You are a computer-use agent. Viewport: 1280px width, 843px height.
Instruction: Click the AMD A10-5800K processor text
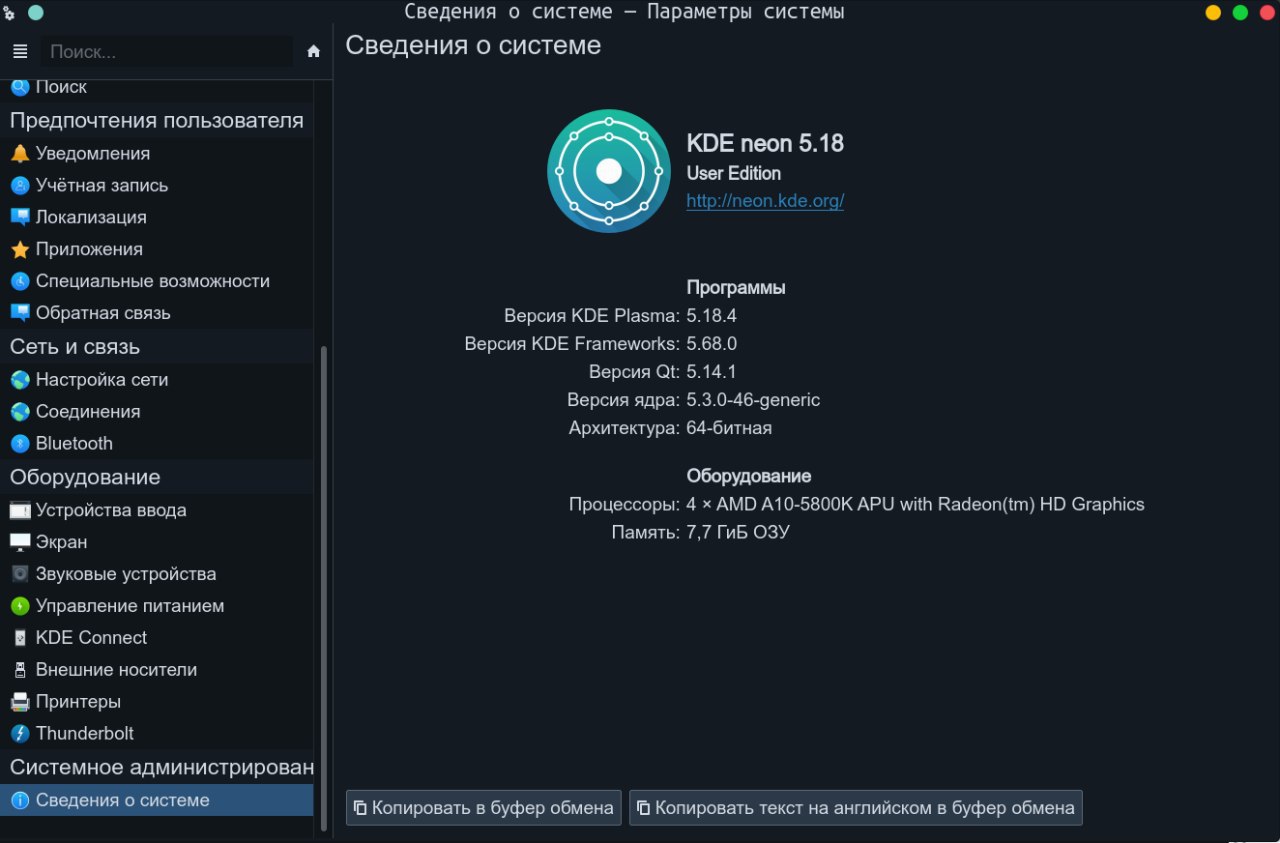pos(915,505)
